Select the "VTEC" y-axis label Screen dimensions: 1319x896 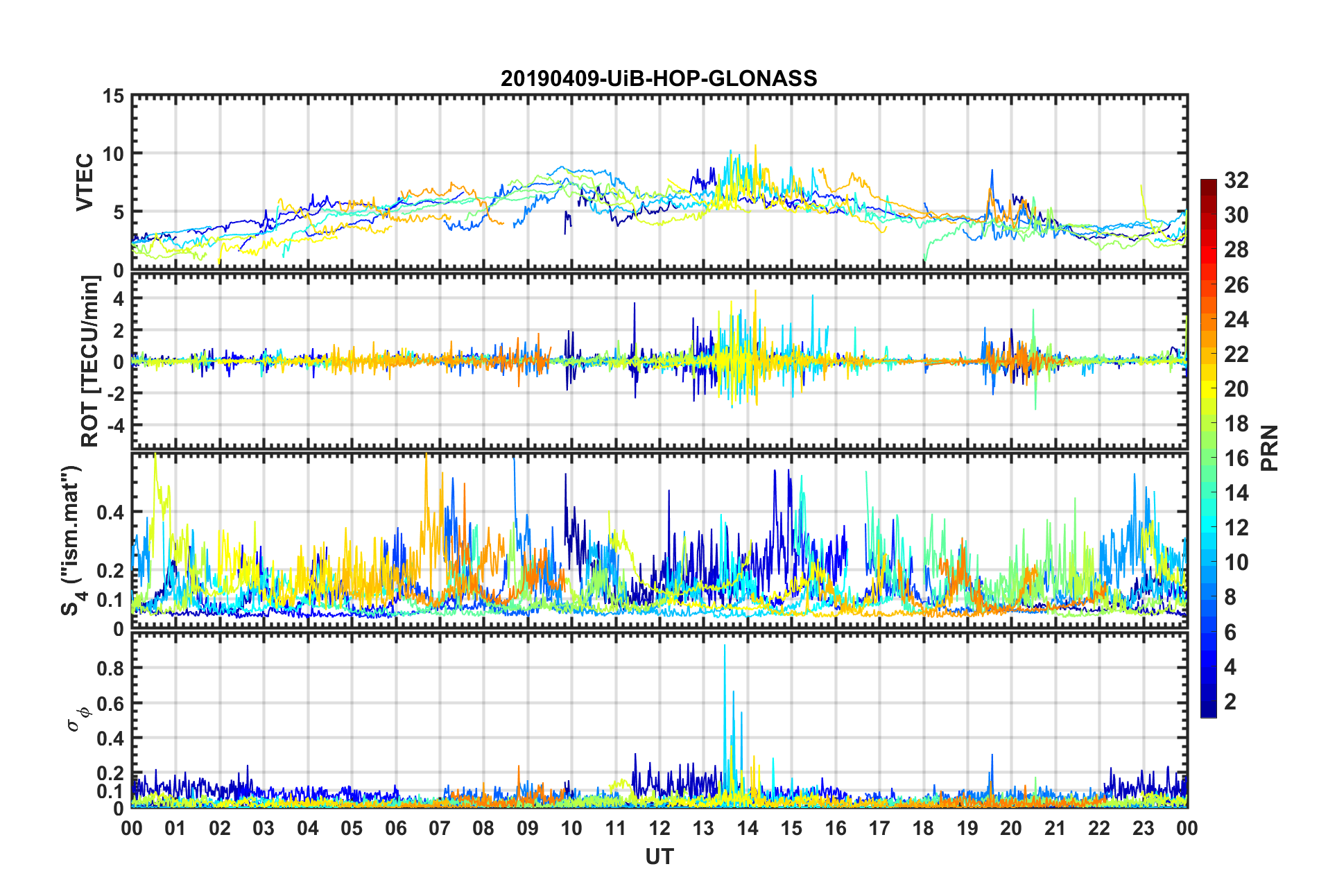[x=85, y=182]
